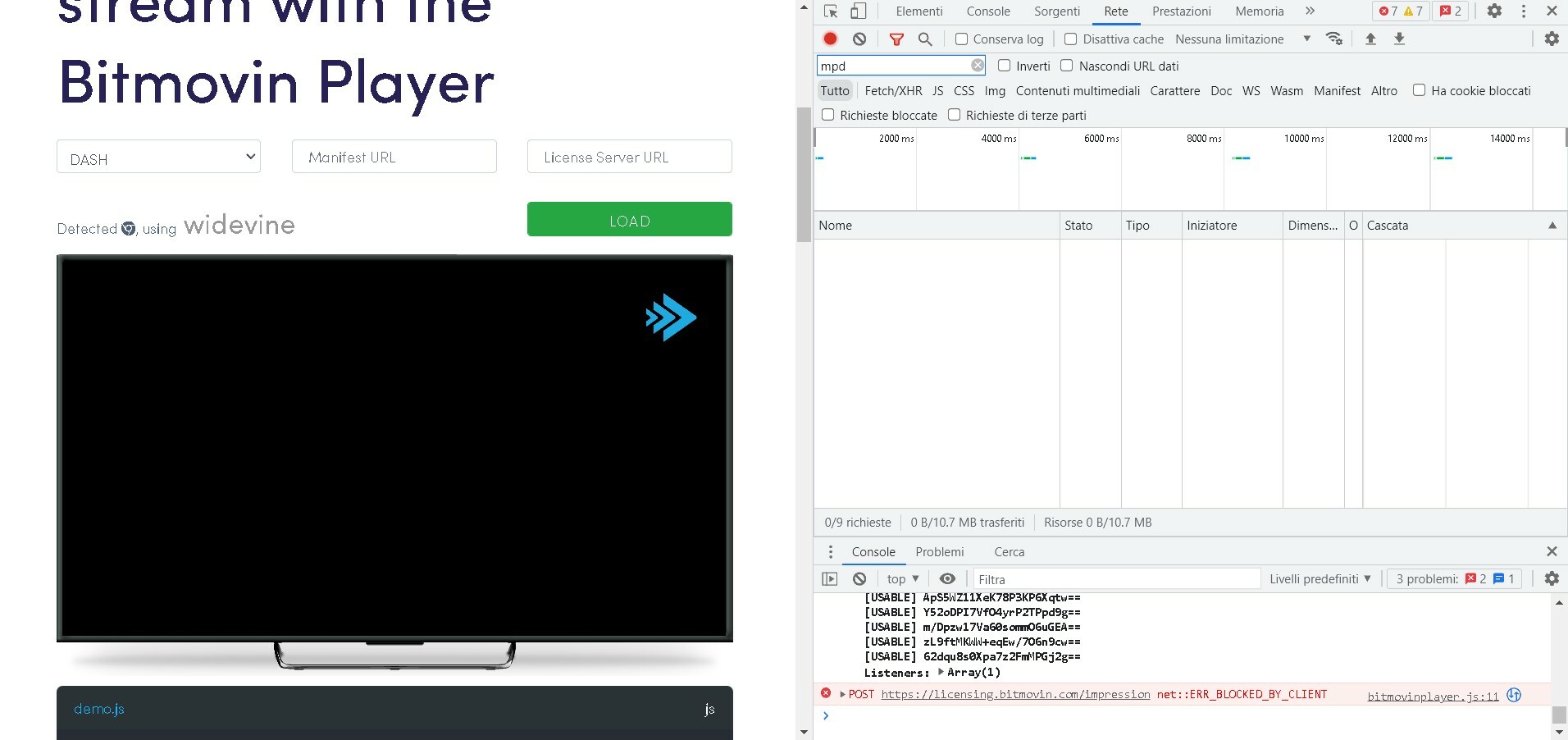
Task: Stop network recording with the red button
Action: tap(830, 39)
